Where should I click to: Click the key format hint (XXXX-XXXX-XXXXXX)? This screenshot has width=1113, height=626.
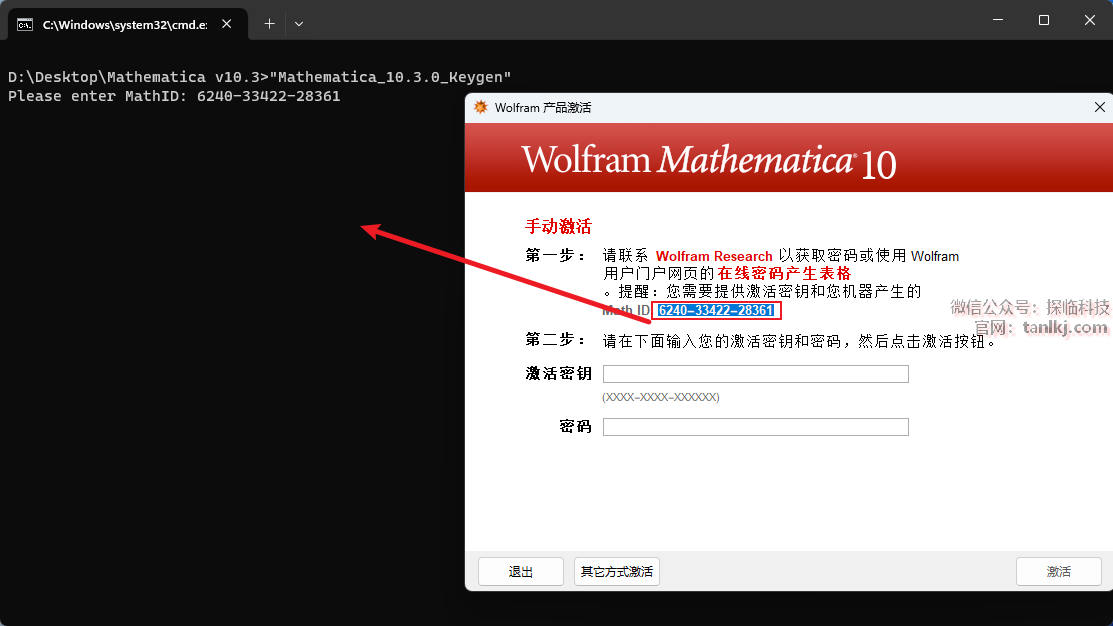tap(661, 397)
